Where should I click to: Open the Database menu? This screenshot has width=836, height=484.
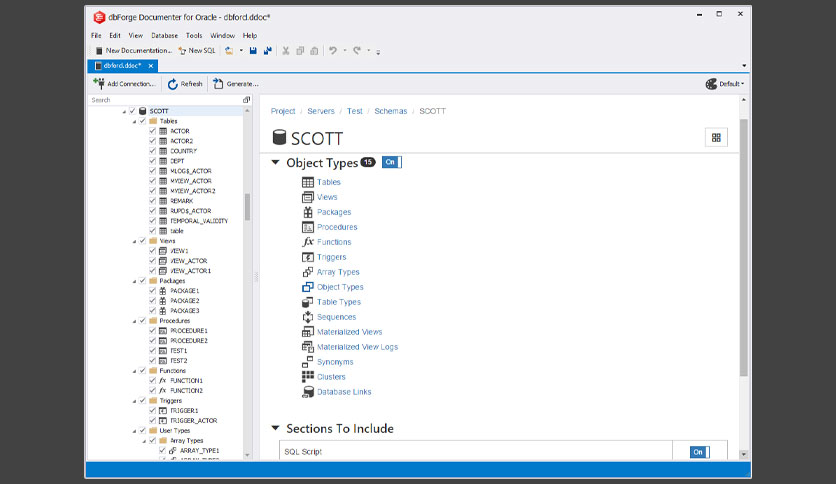pyautogui.click(x=164, y=36)
